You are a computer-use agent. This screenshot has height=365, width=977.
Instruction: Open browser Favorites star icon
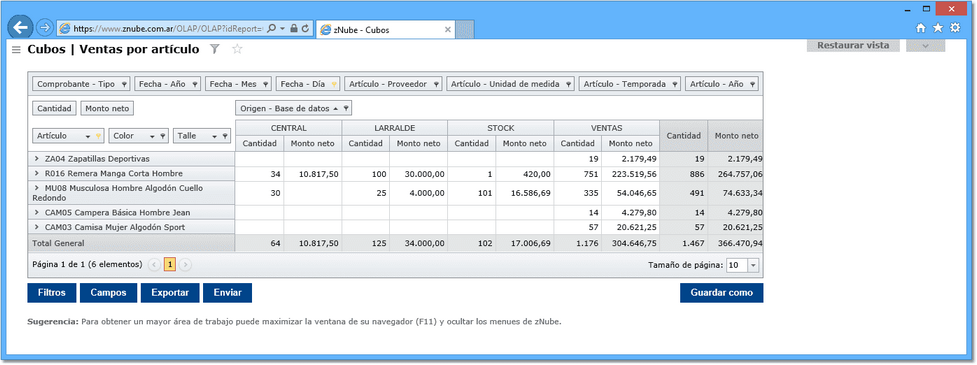click(938, 27)
